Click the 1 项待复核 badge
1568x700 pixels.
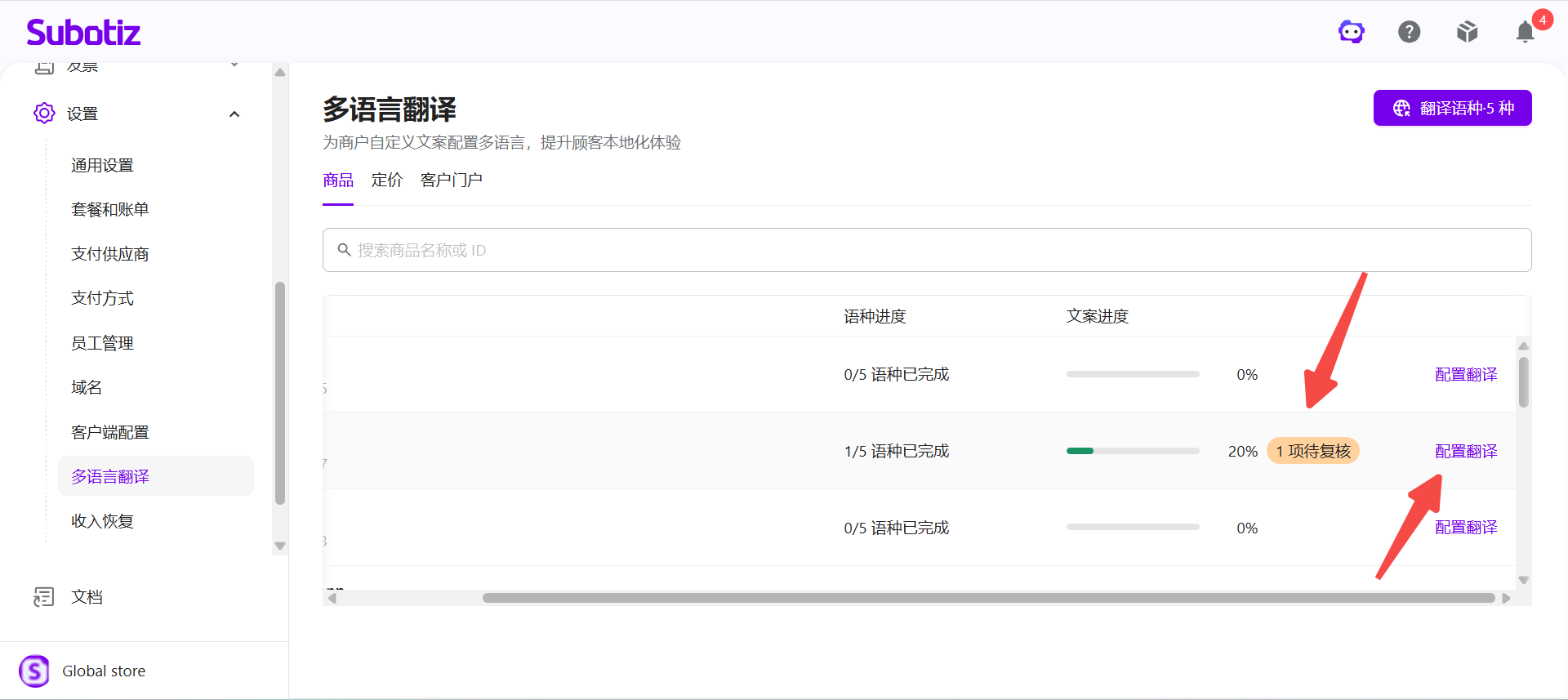1313,451
